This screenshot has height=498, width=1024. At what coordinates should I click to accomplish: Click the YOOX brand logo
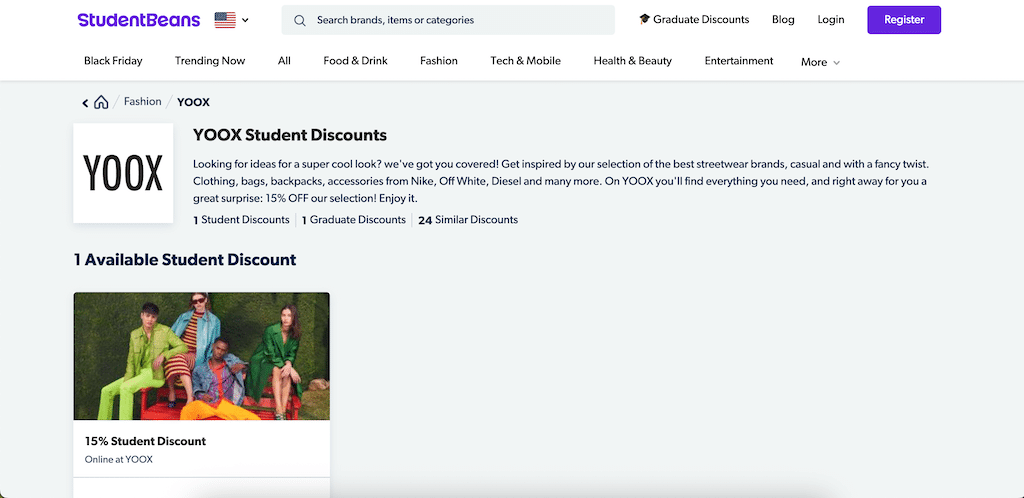point(123,173)
